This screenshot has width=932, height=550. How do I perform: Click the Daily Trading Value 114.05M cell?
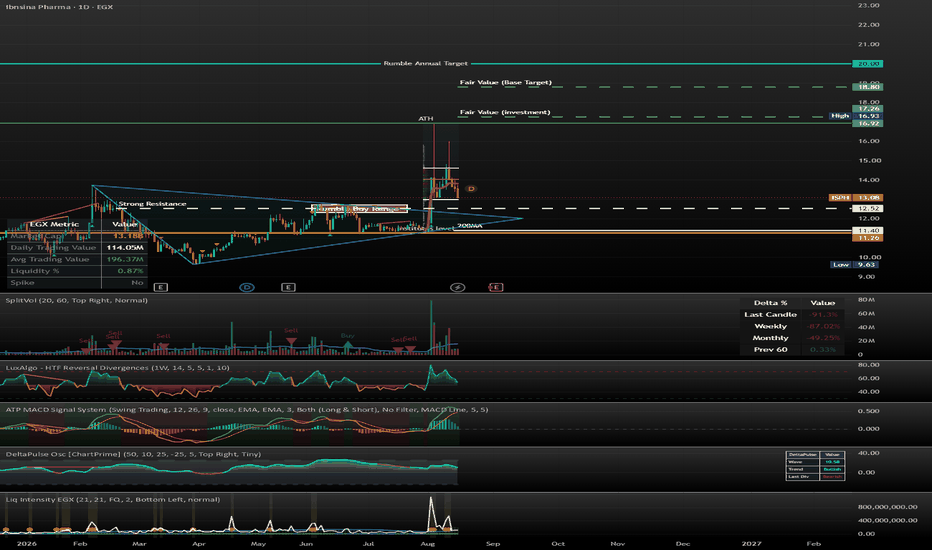(125, 247)
